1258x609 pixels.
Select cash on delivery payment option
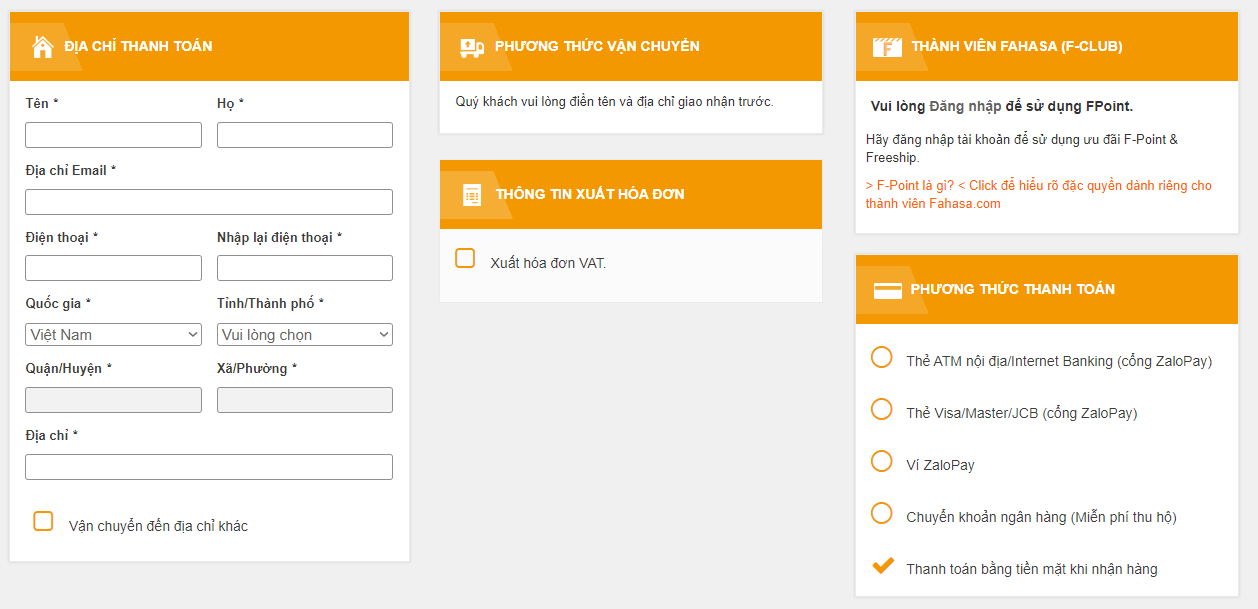882,566
